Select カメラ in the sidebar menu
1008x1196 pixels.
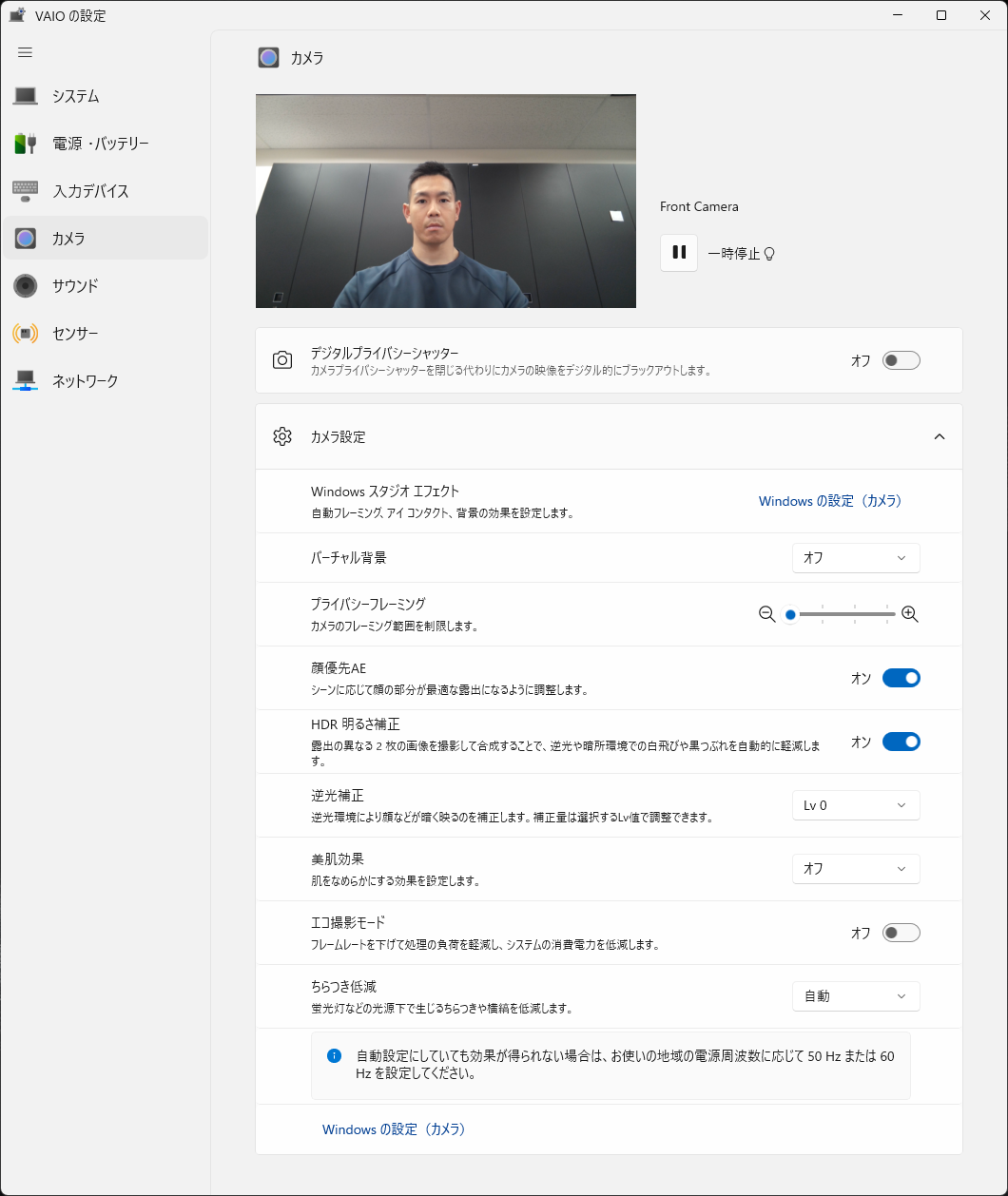point(105,239)
